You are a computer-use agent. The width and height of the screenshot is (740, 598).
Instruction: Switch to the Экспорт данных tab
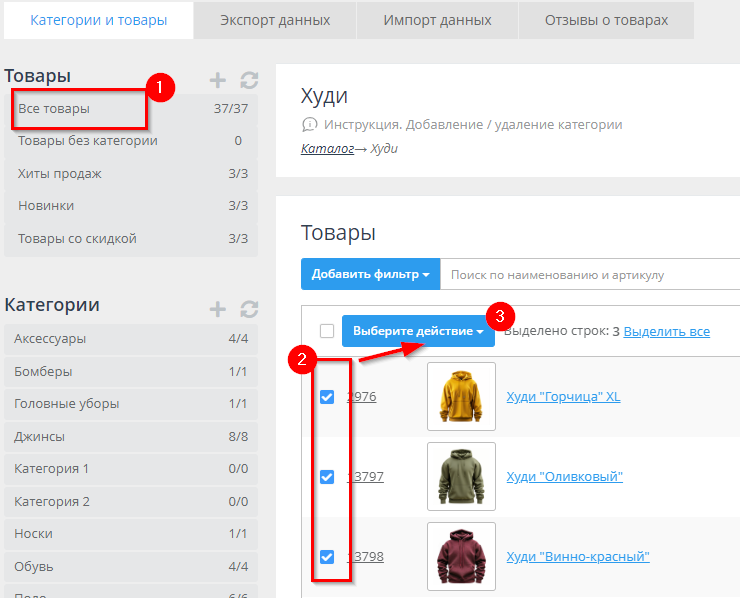[274, 20]
